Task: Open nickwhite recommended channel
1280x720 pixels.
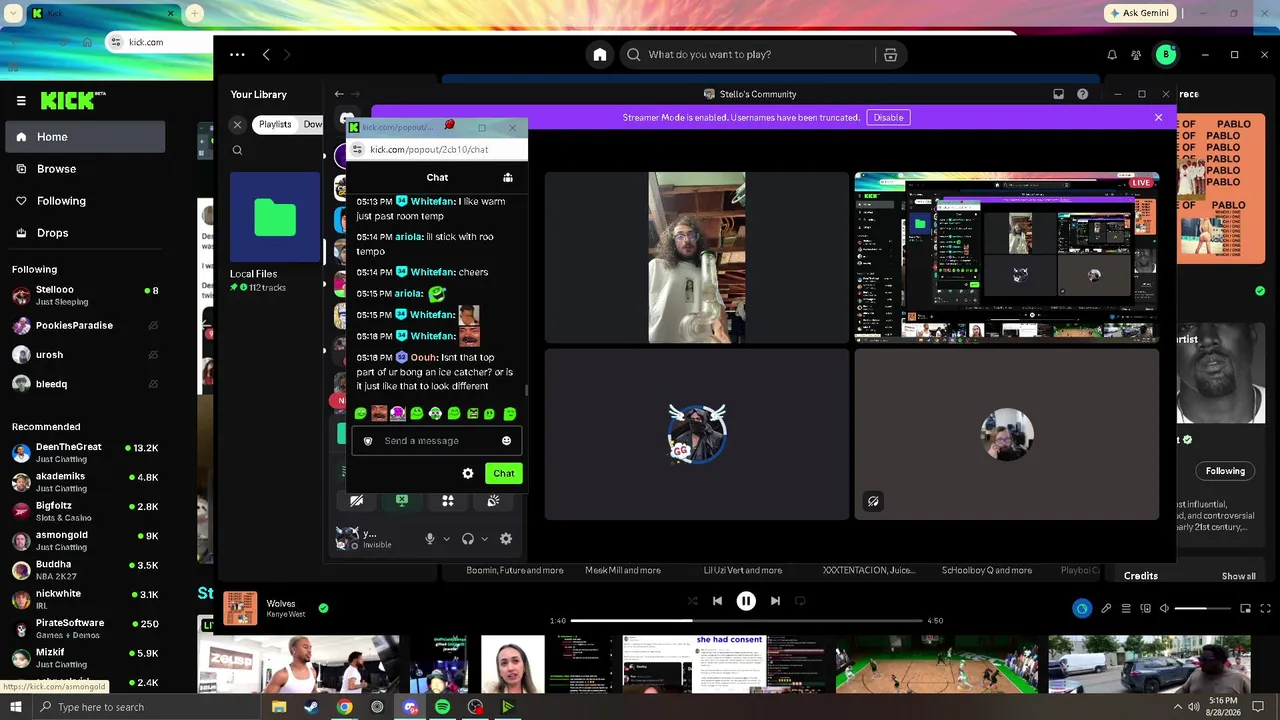Action: pos(85,599)
